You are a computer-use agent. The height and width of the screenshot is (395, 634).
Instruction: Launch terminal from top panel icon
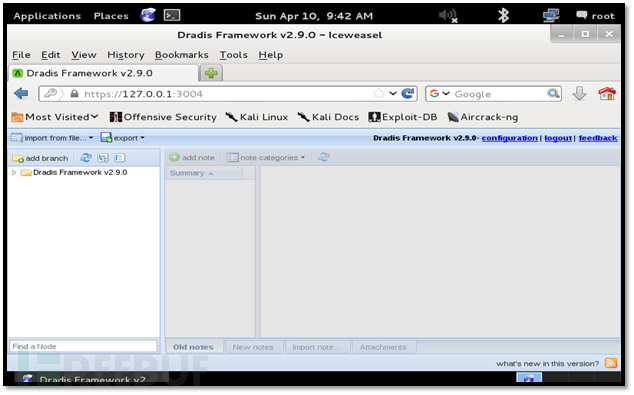[x=172, y=16]
